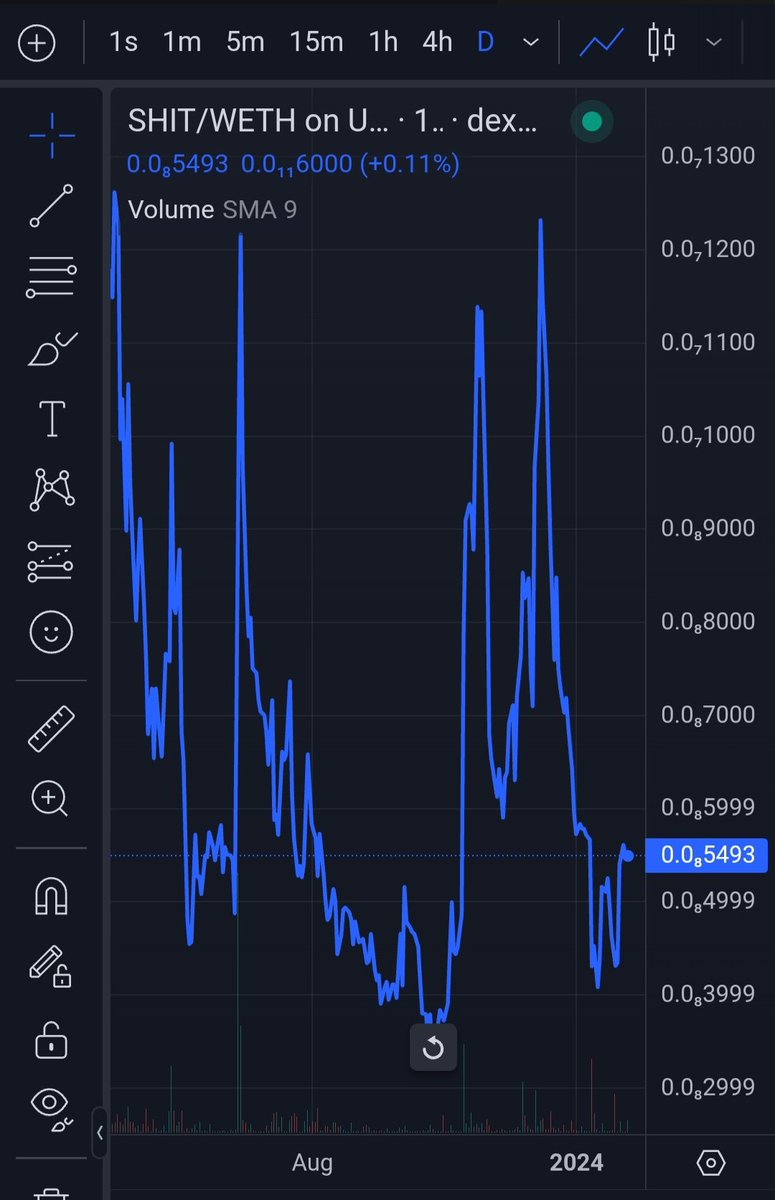Click the +0.11% price change value
The width and height of the screenshot is (775, 1200).
click(x=410, y=163)
